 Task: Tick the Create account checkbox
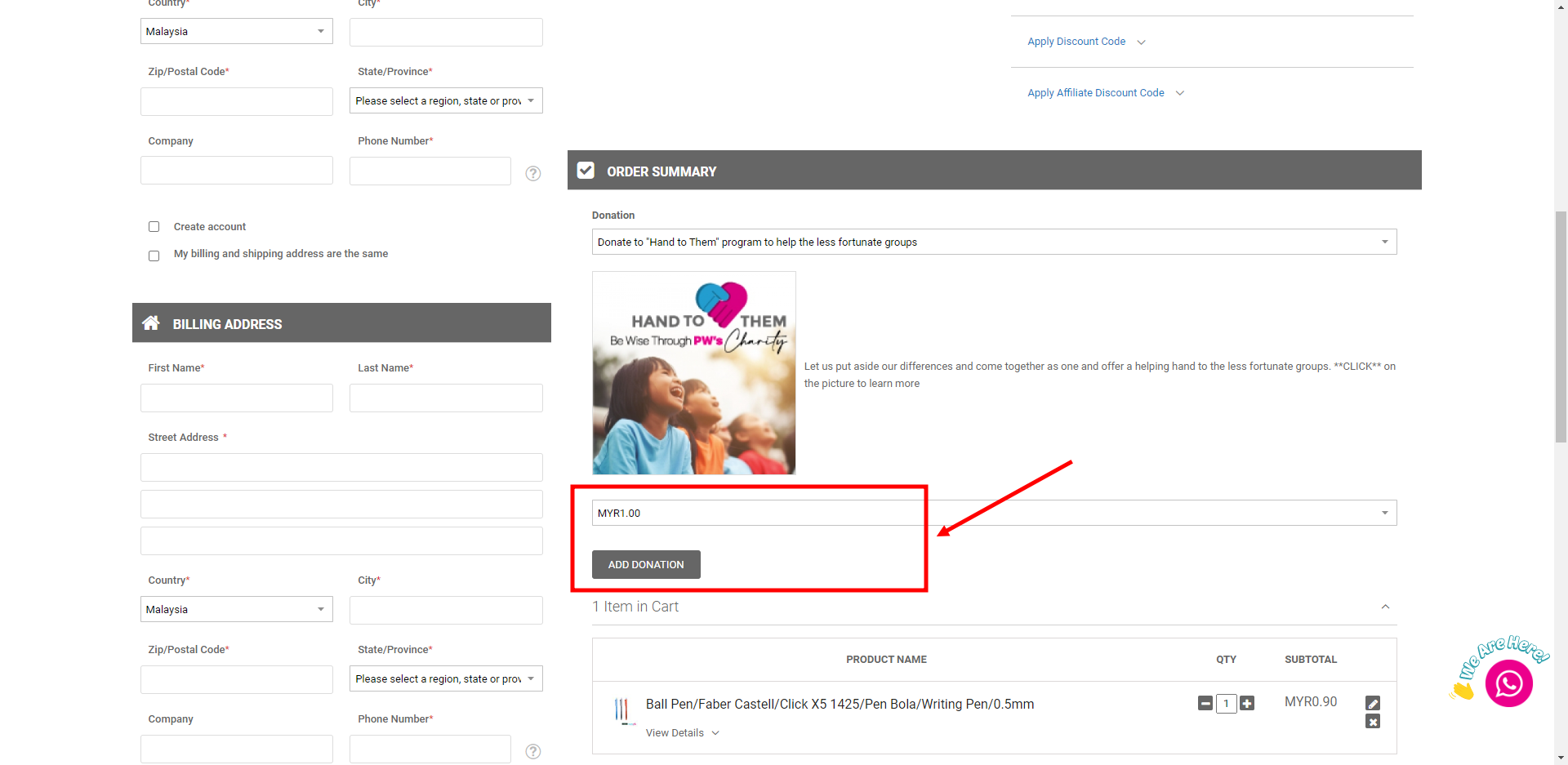click(154, 227)
